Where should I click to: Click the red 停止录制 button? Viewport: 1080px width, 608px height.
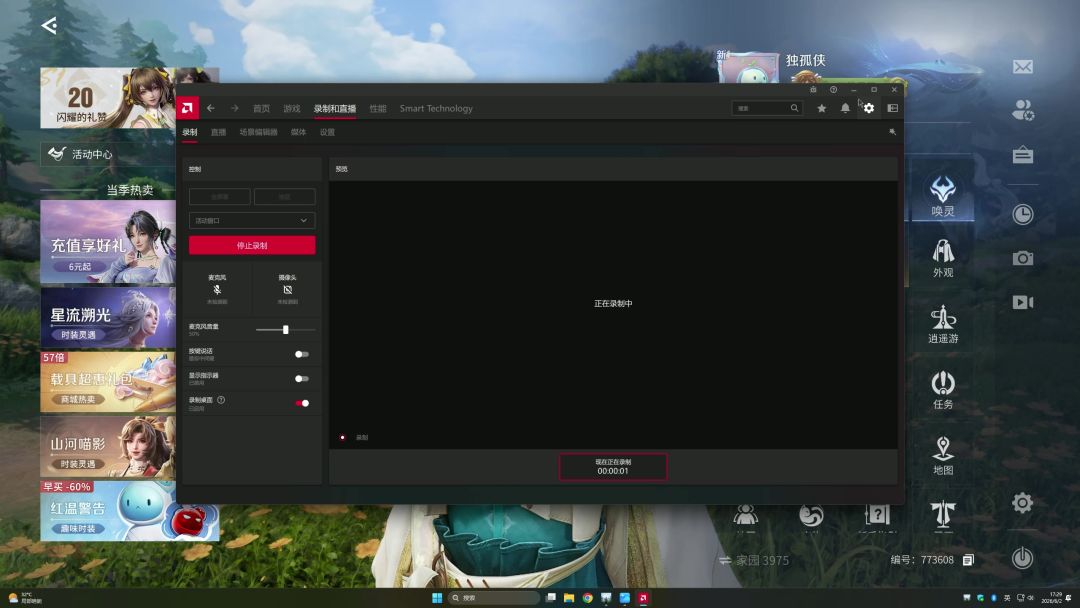pyautogui.click(x=252, y=245)
